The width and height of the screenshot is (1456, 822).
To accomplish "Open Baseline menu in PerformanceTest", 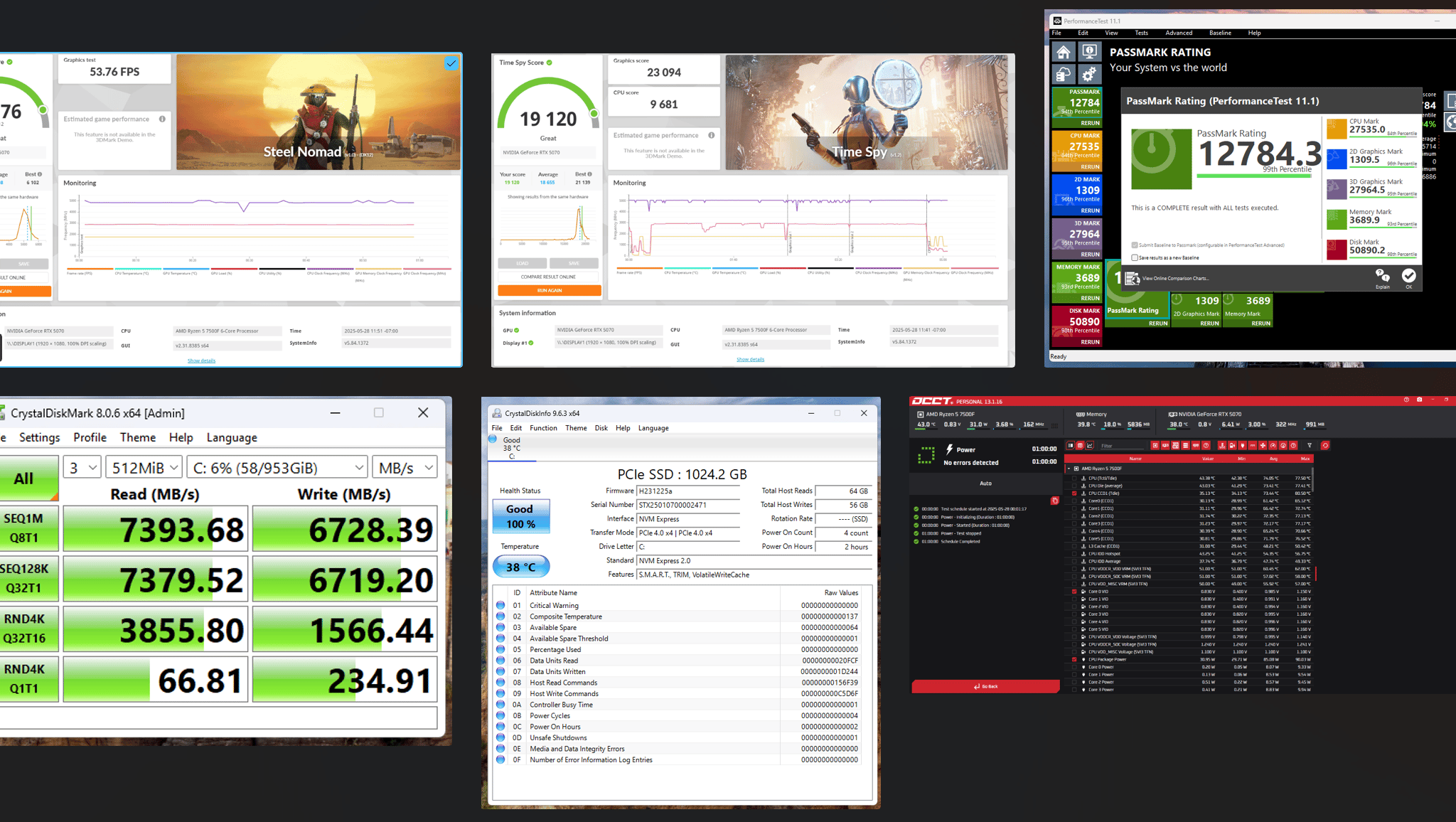I will [1220, 33].
